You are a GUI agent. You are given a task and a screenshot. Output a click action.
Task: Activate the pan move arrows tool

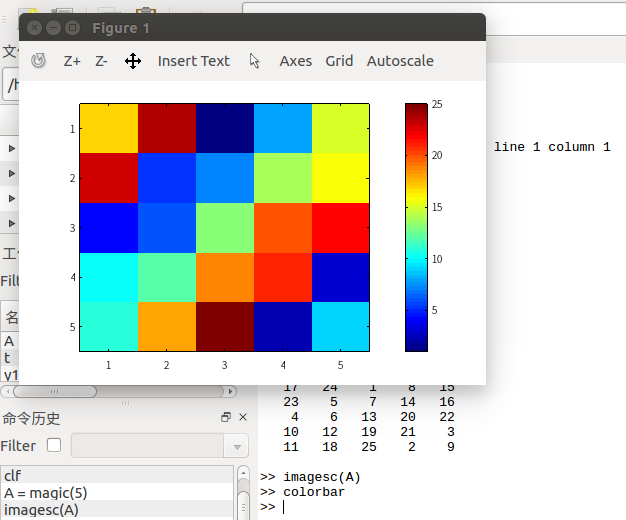point(133,61)
